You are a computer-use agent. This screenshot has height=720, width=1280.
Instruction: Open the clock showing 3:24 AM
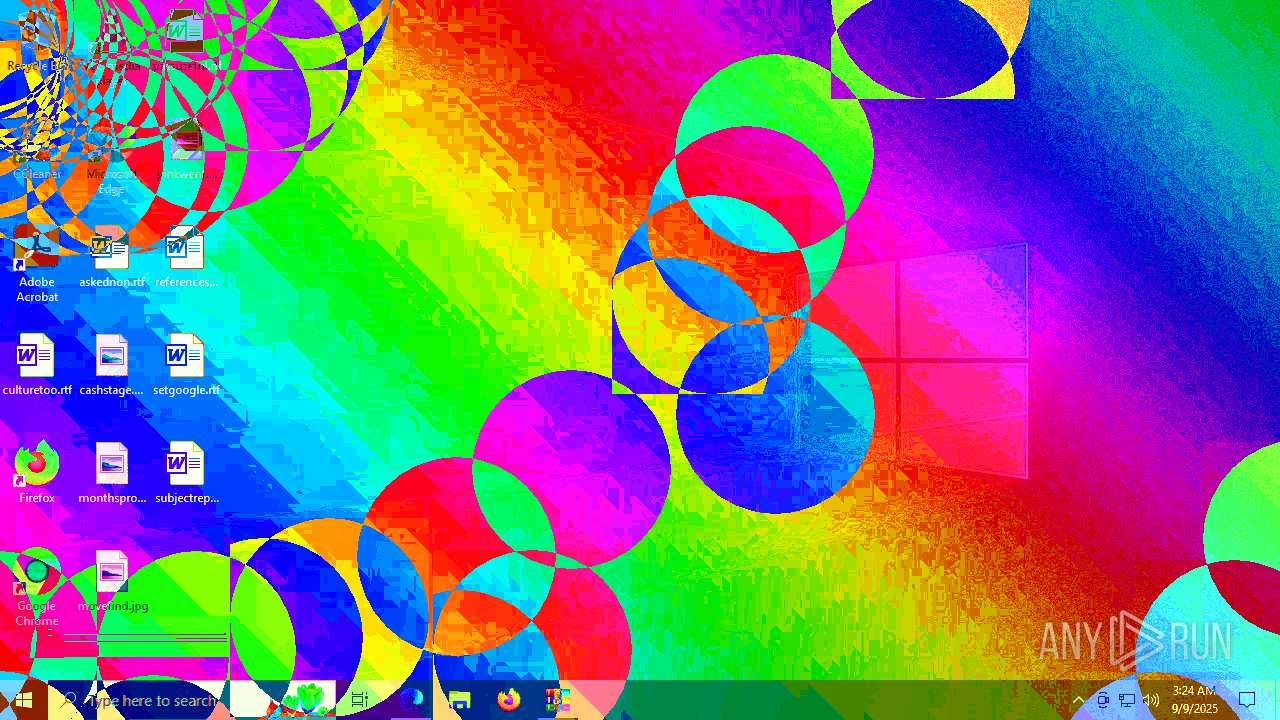pos(1195,700)
